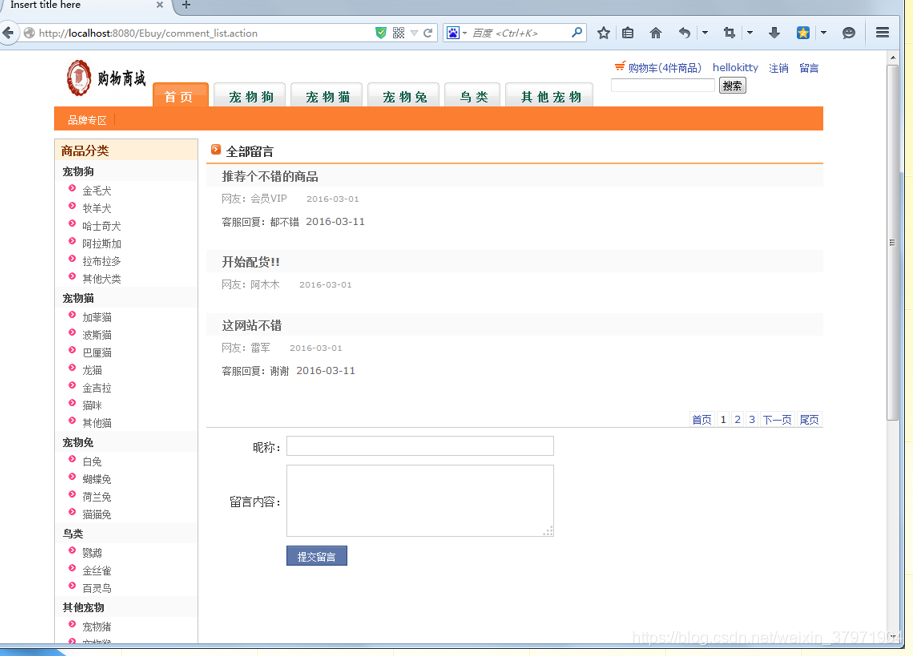Screen dimensions: 913x656
Task: Go to 下一页 next page
Action: click(777, 420)
